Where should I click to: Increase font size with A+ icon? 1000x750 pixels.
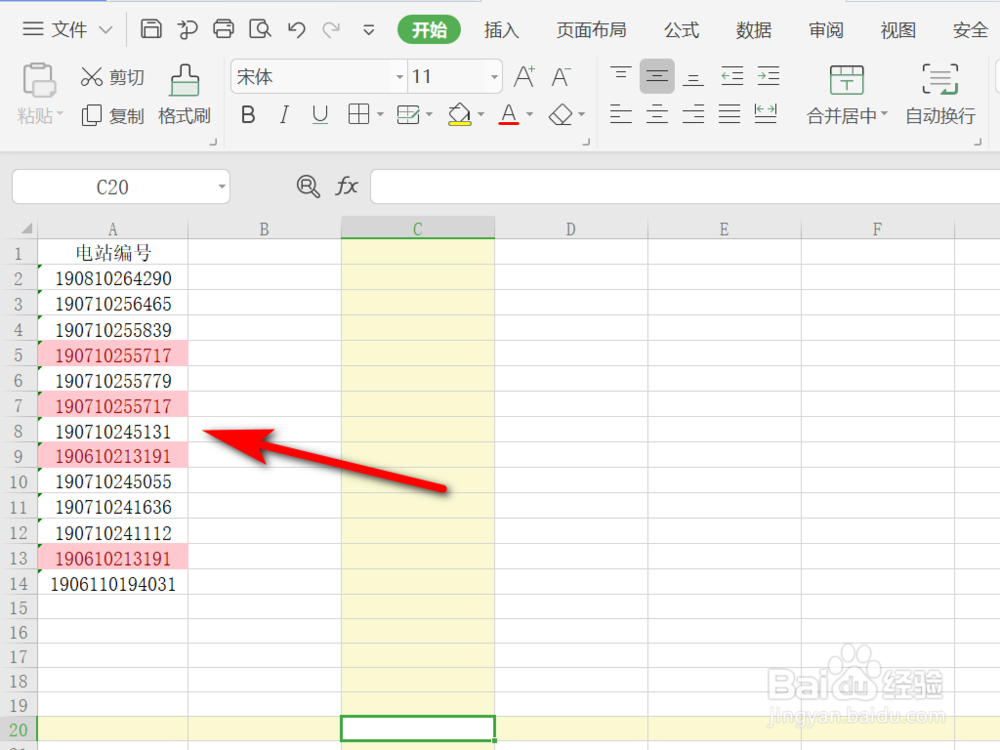point(524,77)
